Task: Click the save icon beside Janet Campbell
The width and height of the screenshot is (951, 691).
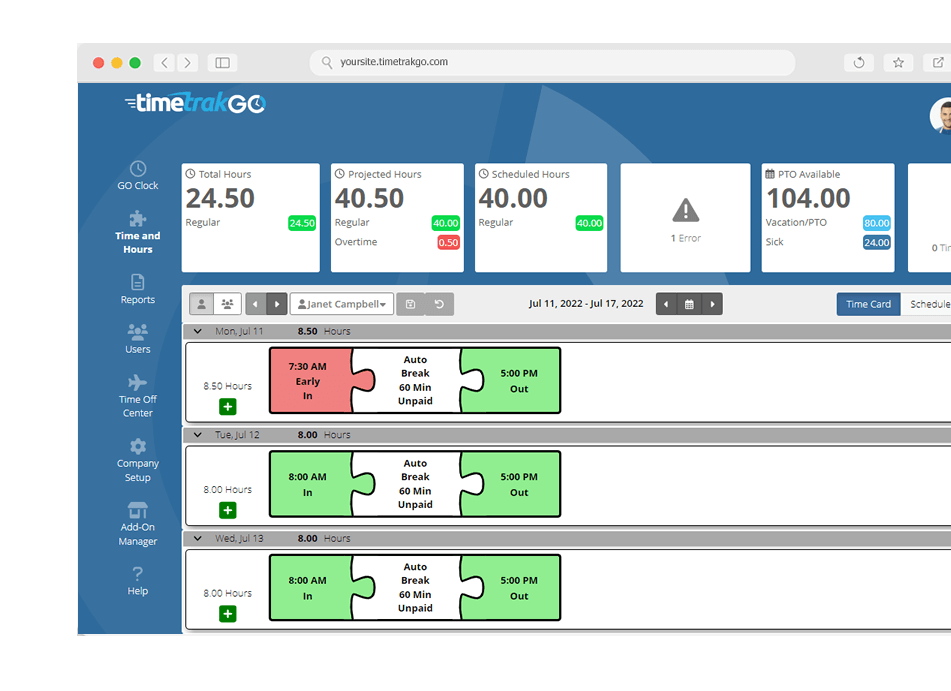Action: pos(411,304)
